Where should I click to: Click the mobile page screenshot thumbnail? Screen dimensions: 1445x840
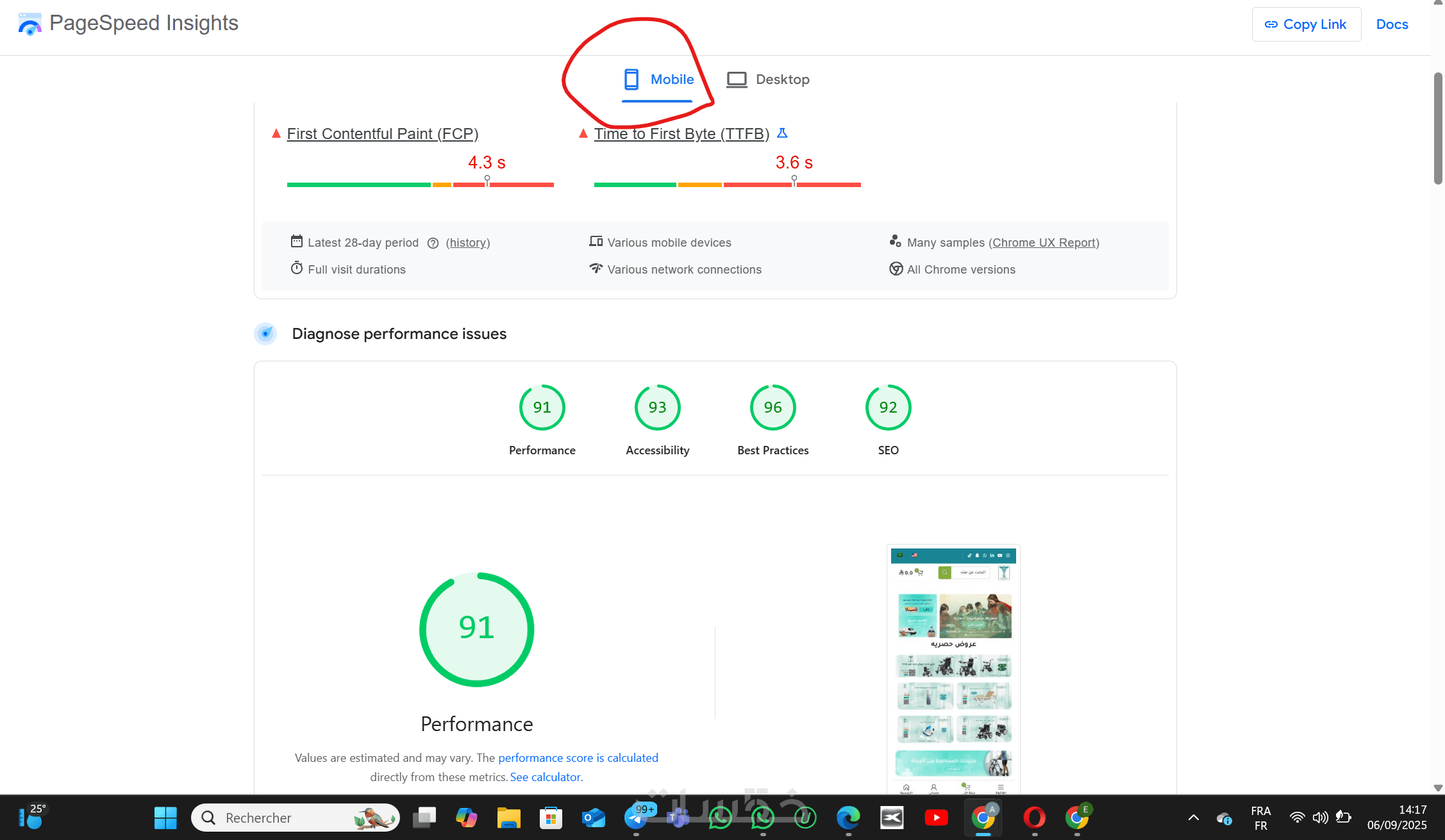coord(953,670)
